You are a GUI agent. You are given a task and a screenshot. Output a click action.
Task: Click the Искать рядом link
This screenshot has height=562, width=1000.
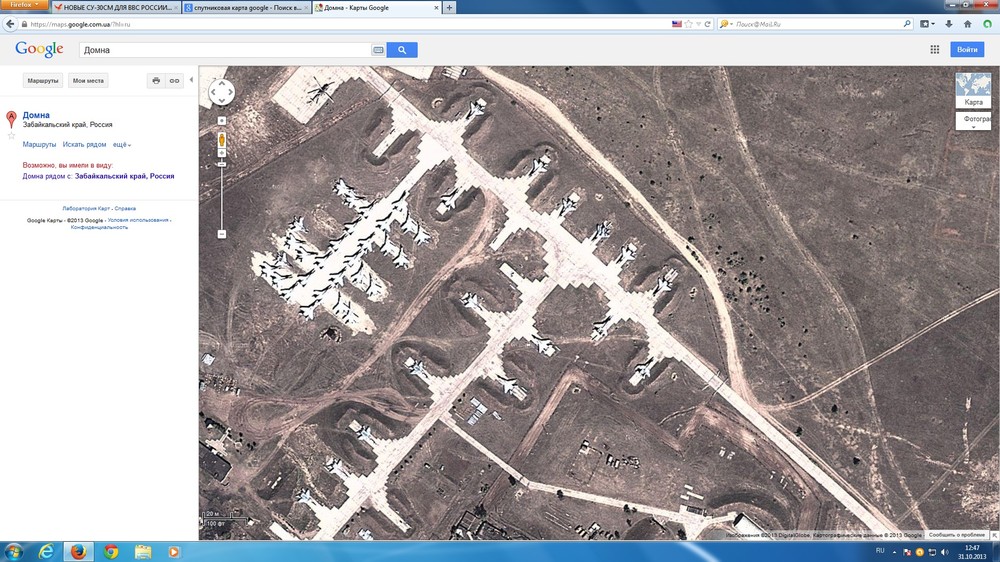tap(84, 145)
